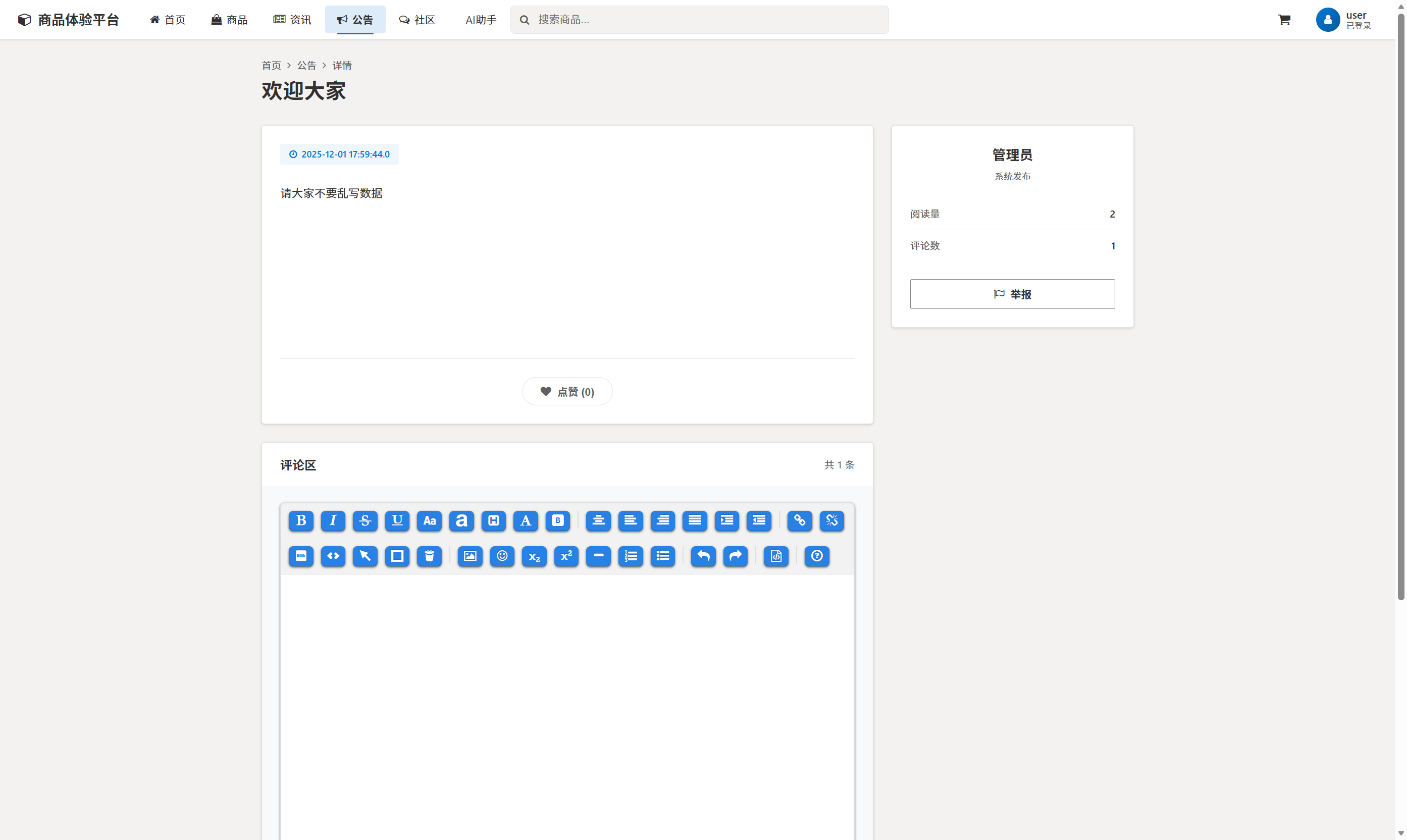Apply superscript formatting
The height and width of the screenshot is (840, 1407).
pyautogui.click(x=566, y=556)
